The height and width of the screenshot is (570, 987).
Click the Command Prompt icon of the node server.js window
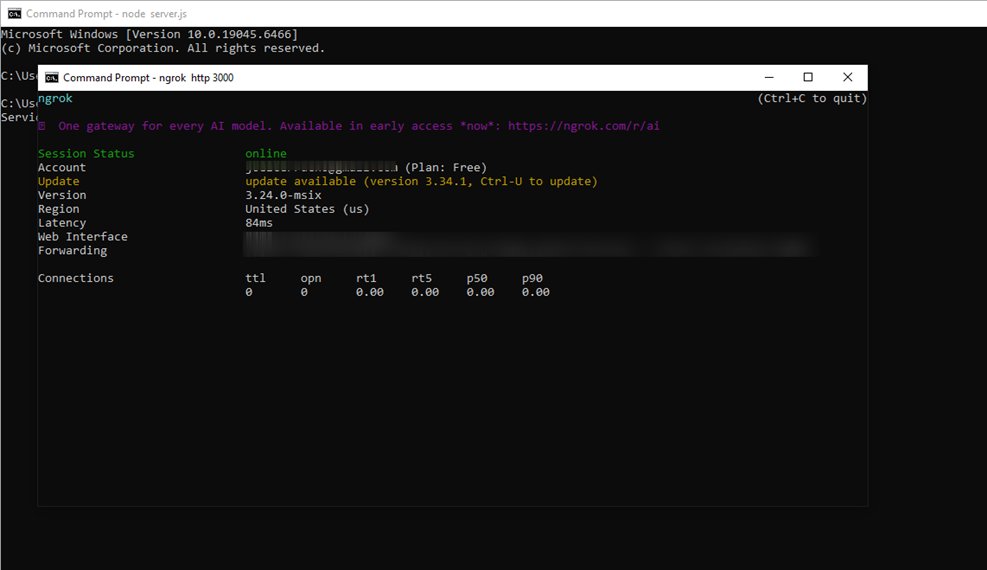14,14
